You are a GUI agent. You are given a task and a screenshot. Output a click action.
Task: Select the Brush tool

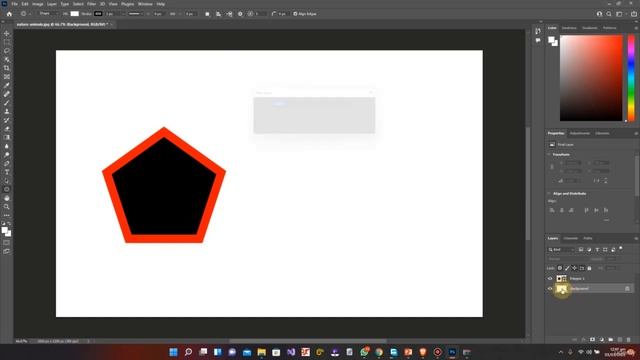[7, 103]
